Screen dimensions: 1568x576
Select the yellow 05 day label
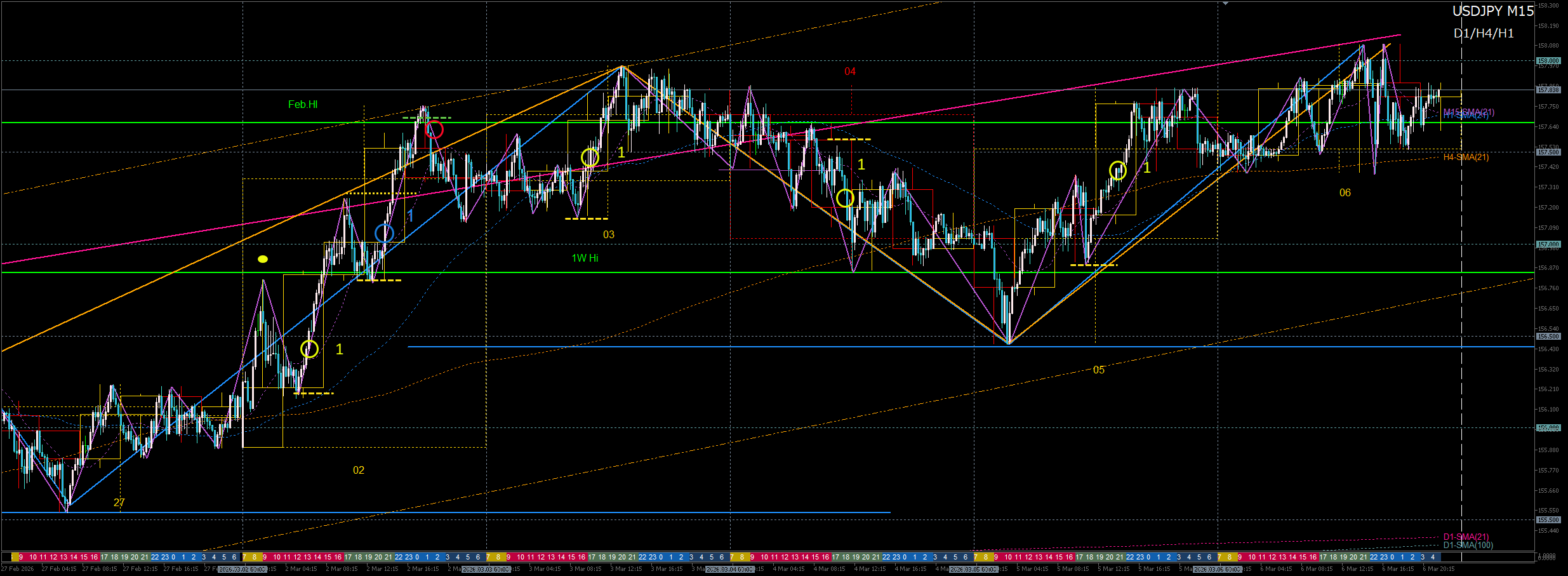[x=1099, y=370]
